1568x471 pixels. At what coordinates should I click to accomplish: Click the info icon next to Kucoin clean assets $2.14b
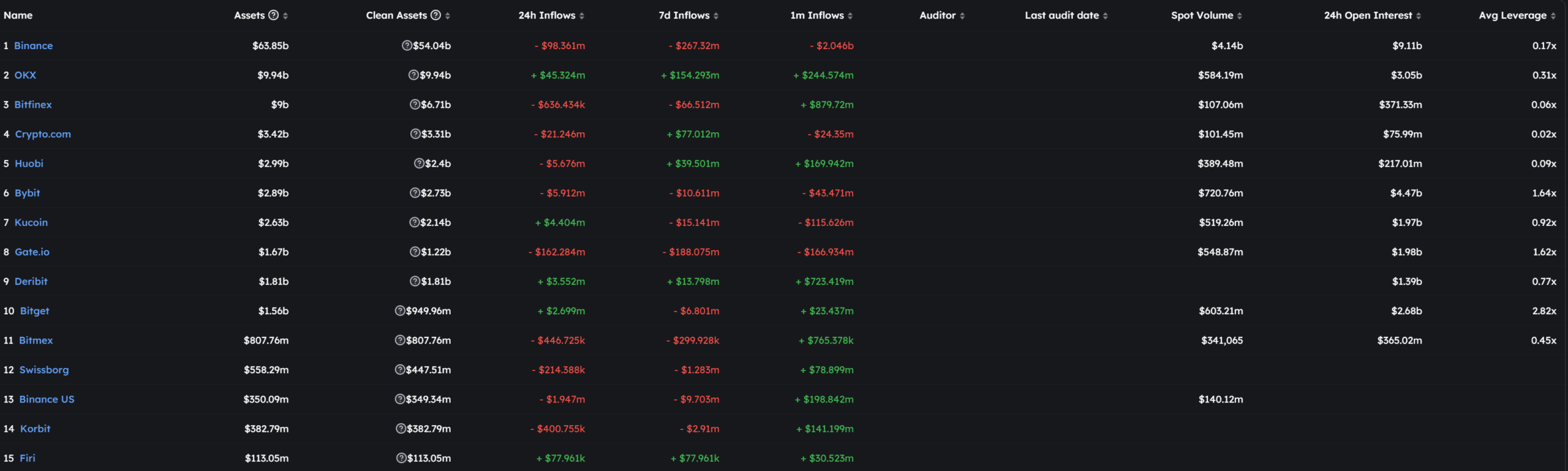tap(415, 222)
